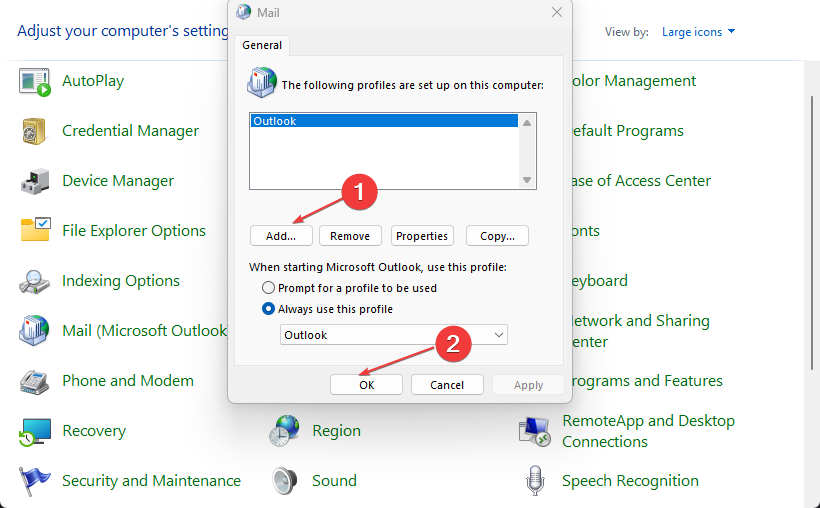The width and height of the screenshot is (820, 508).
Task: Open the Mail (Microsoft Outlook) icon
Action: [x=35, y=331]
